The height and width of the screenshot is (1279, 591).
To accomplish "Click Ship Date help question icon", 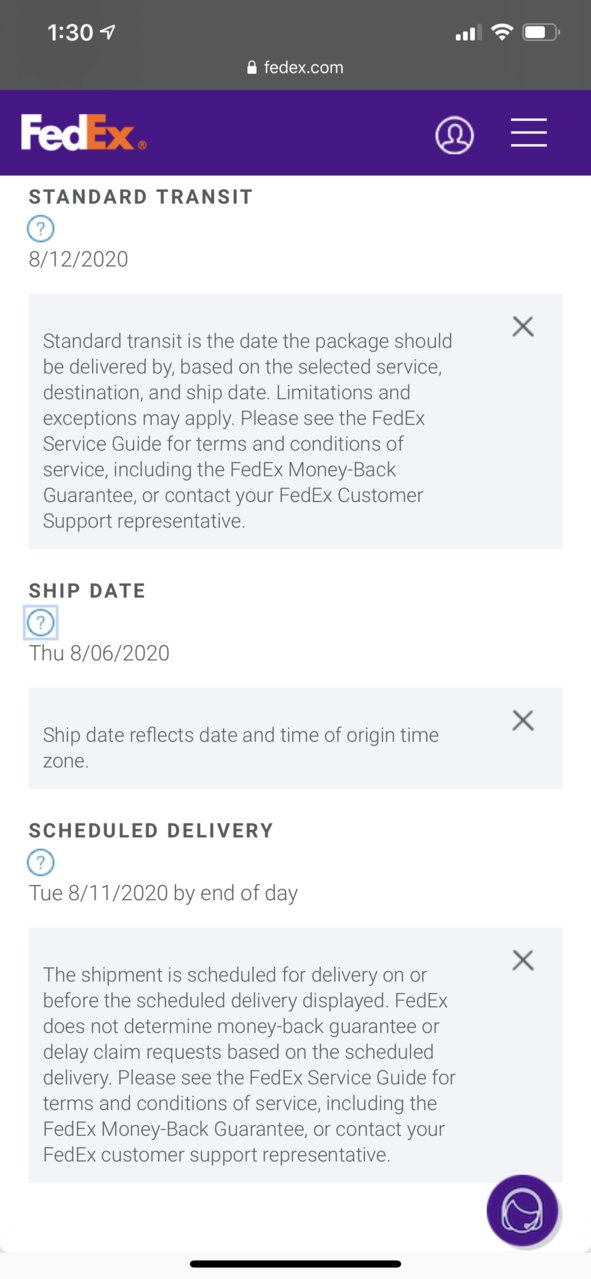I will (40, 623).
